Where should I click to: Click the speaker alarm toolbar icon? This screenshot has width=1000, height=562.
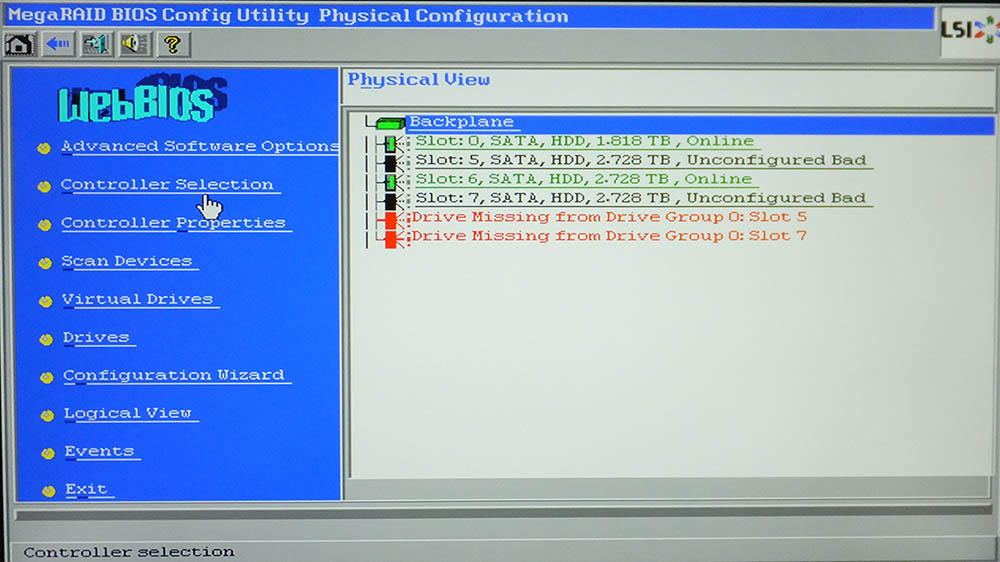tap(133, 44)
